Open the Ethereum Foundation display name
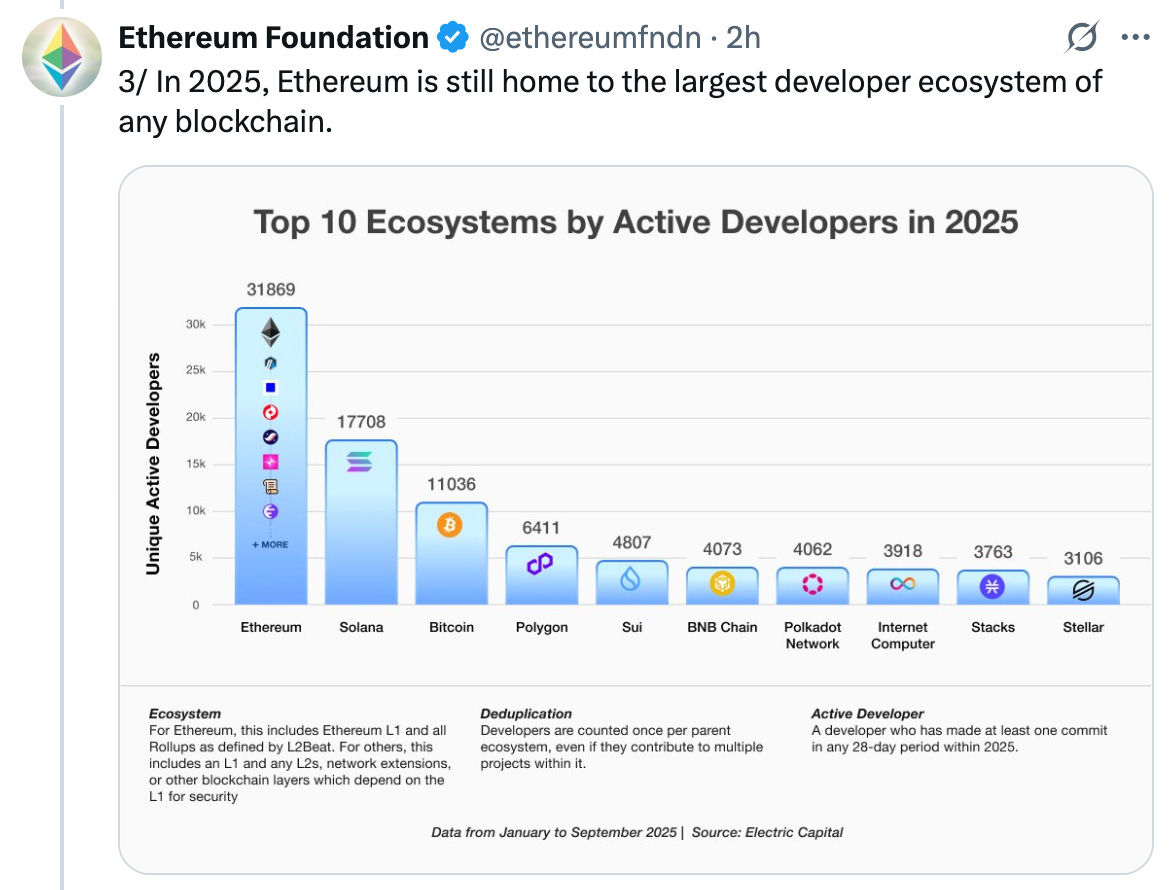The image size is (1170, 890). (273, 37)
